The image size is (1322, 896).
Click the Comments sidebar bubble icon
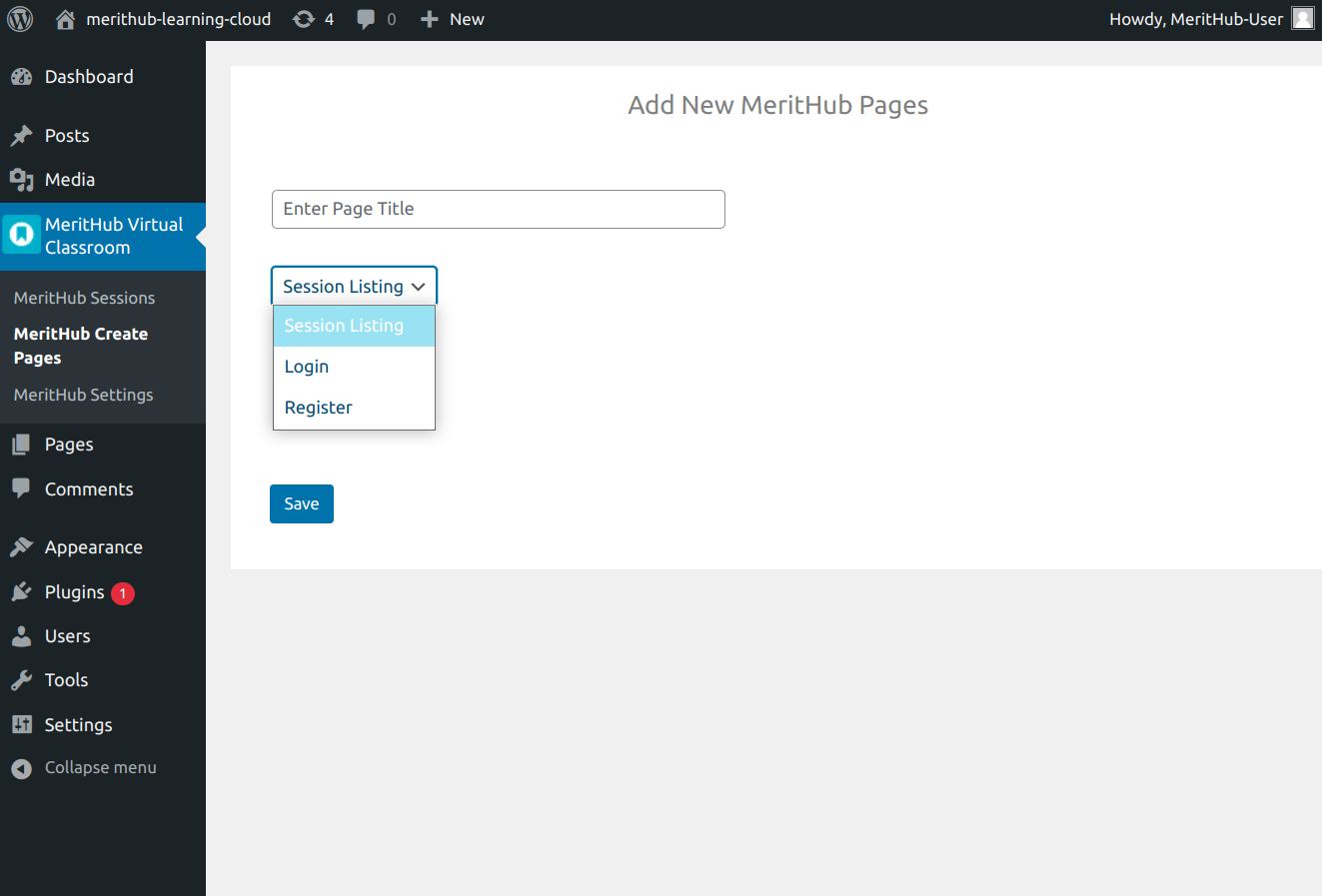[21, 488]
